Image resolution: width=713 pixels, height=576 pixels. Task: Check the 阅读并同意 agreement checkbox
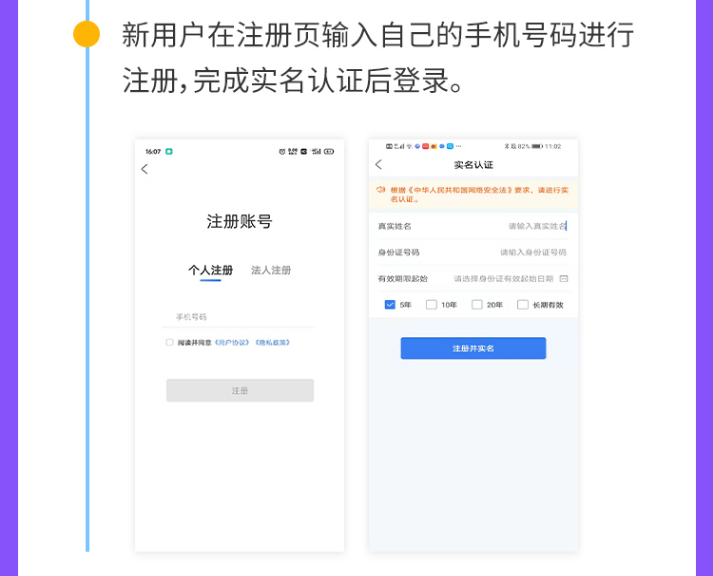(170, 342)
